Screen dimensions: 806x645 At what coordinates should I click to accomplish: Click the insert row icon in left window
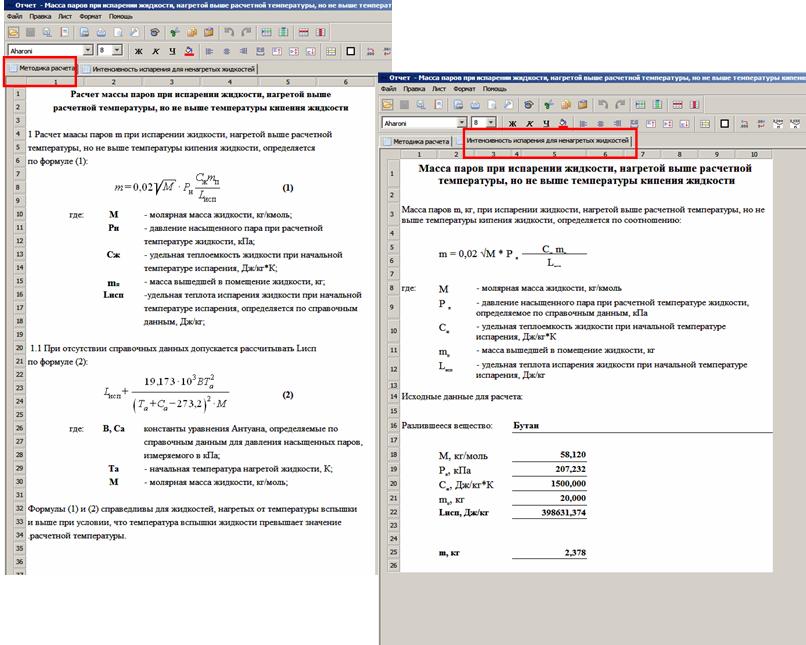coord(267,31)
